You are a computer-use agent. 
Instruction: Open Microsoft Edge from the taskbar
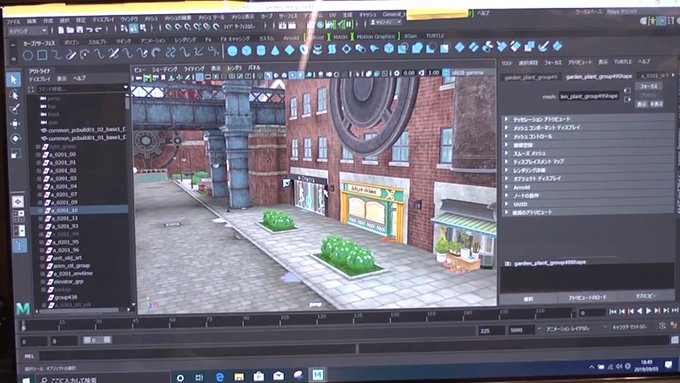[219, 377]
